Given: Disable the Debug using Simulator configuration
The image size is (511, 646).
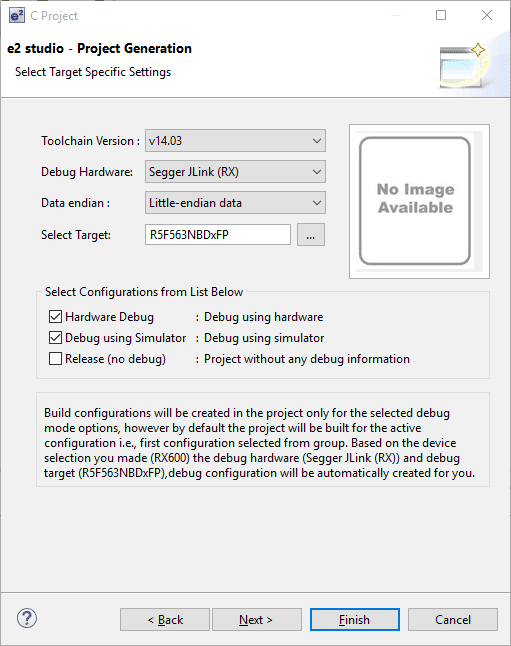Looking at the screenshot, I should pos(55,338).
